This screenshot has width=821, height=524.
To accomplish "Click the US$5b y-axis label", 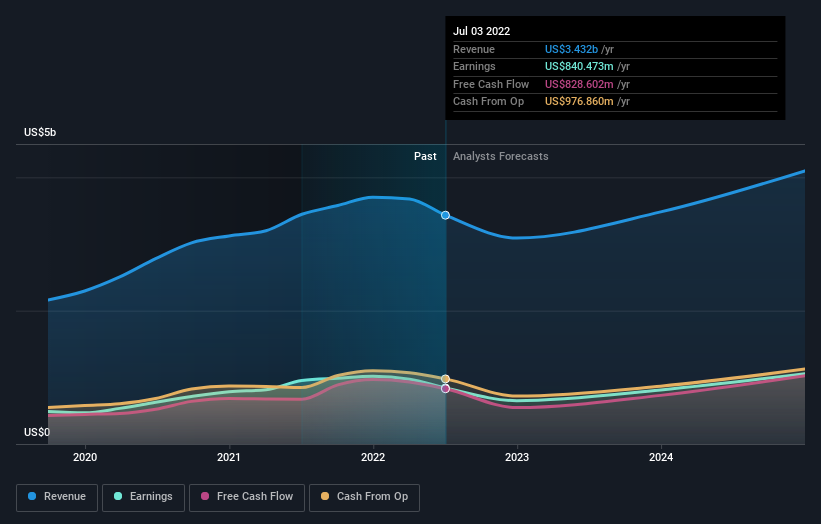I will (x=40, y=132).
